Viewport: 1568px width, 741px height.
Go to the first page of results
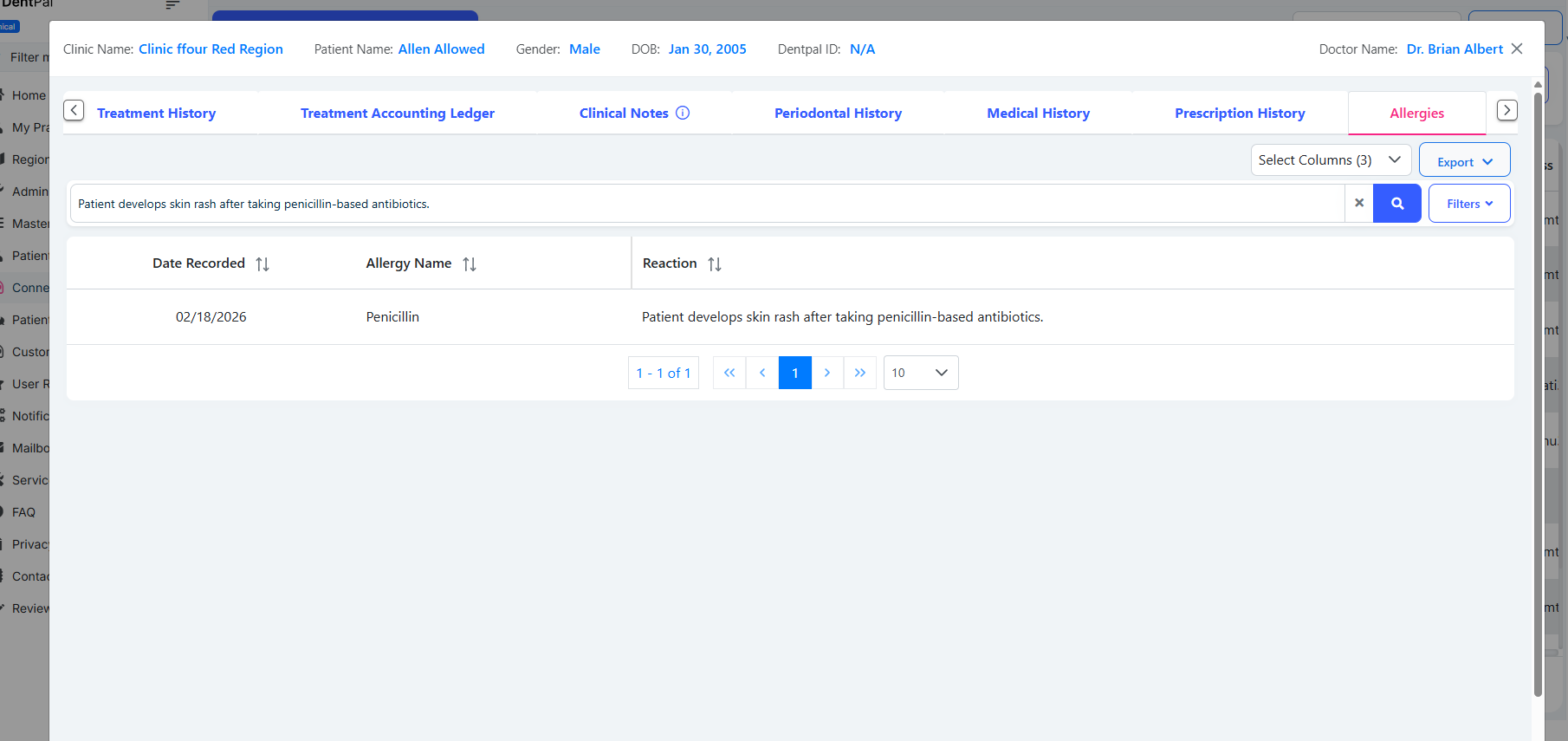click(729, 373)
